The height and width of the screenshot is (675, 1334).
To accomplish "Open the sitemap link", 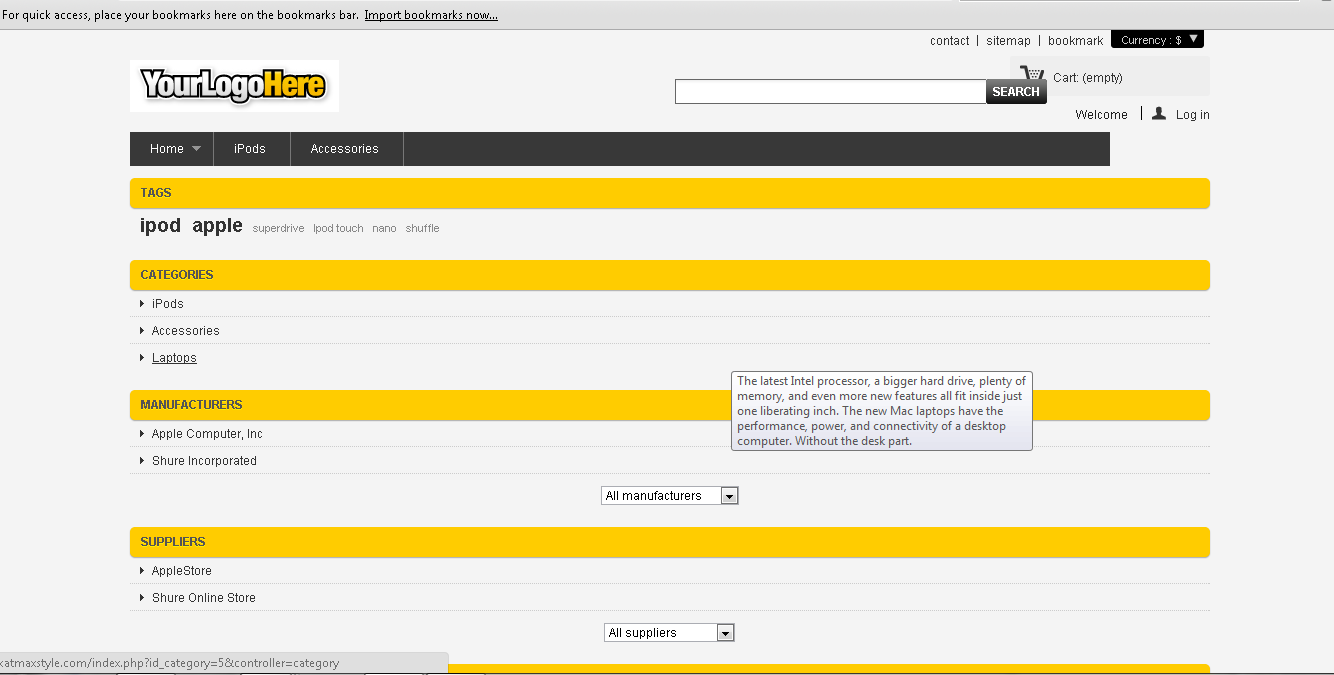I will coord(1008,41).
